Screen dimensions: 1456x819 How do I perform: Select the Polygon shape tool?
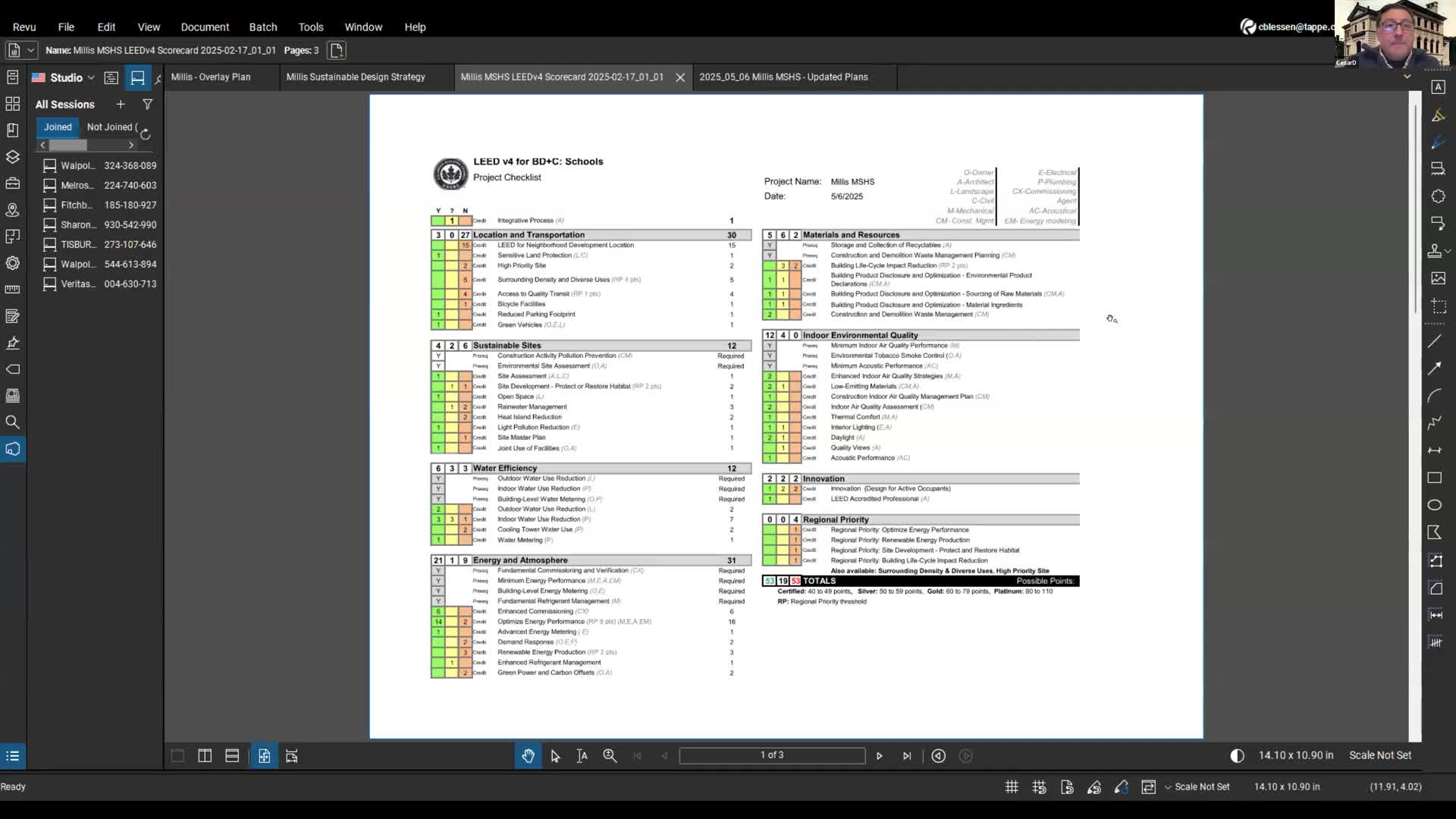point(1435,532)
